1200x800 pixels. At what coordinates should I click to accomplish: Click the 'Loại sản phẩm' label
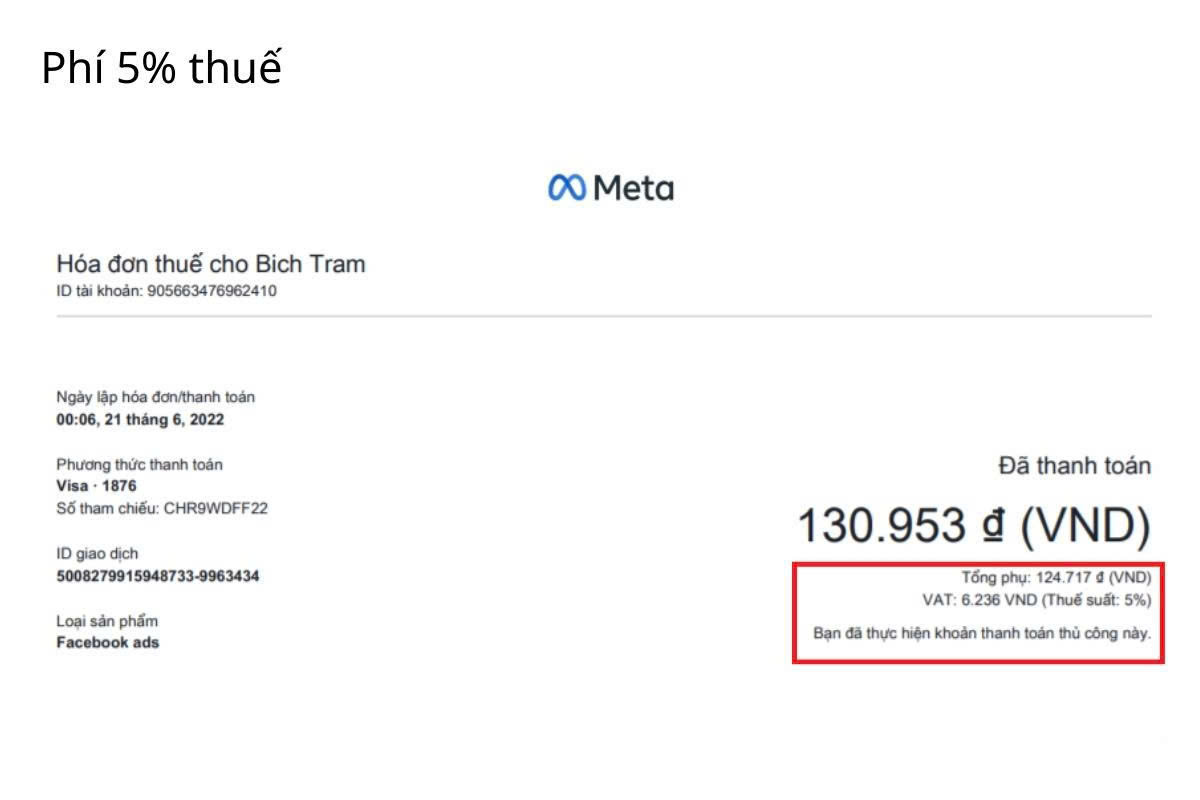pyautogui.click(x=107, y=622)
